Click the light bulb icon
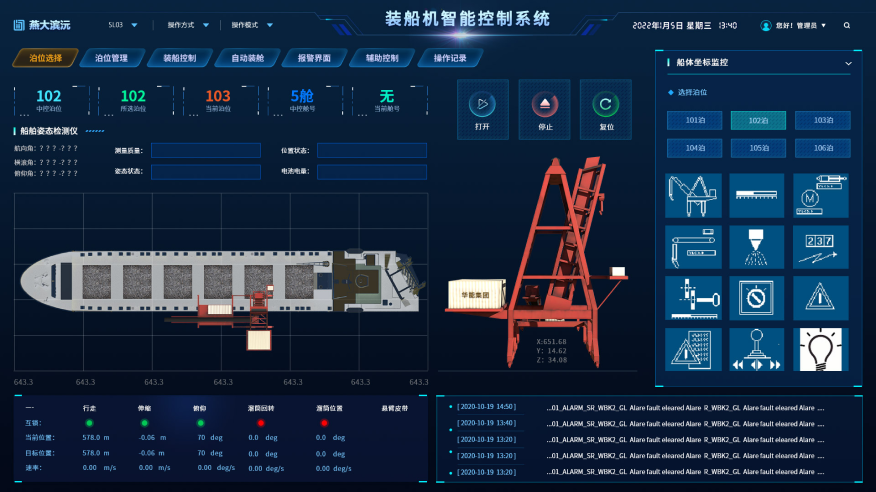The image size is (876, 492). pos(820,349)
